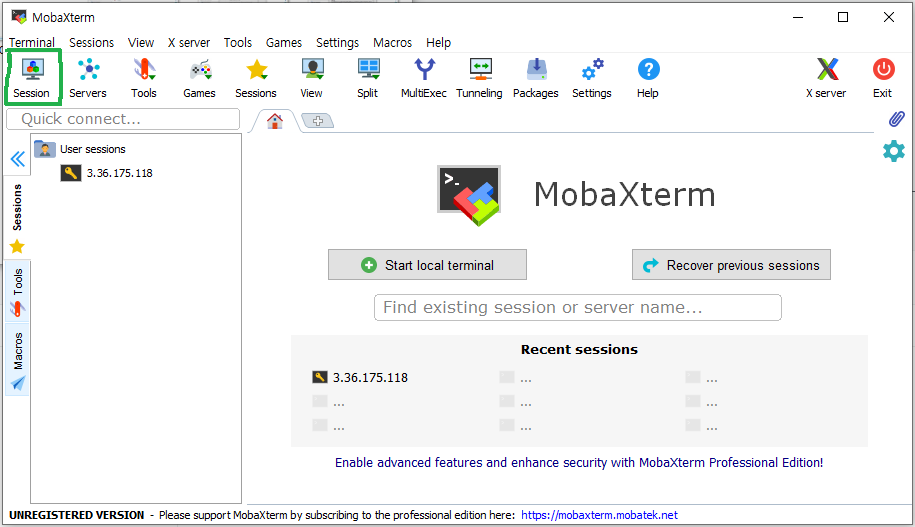Image resolution: width=915 pixels, height=527 pixels.
Task: Click the red Exit power icon
Action: pos(883,78)
